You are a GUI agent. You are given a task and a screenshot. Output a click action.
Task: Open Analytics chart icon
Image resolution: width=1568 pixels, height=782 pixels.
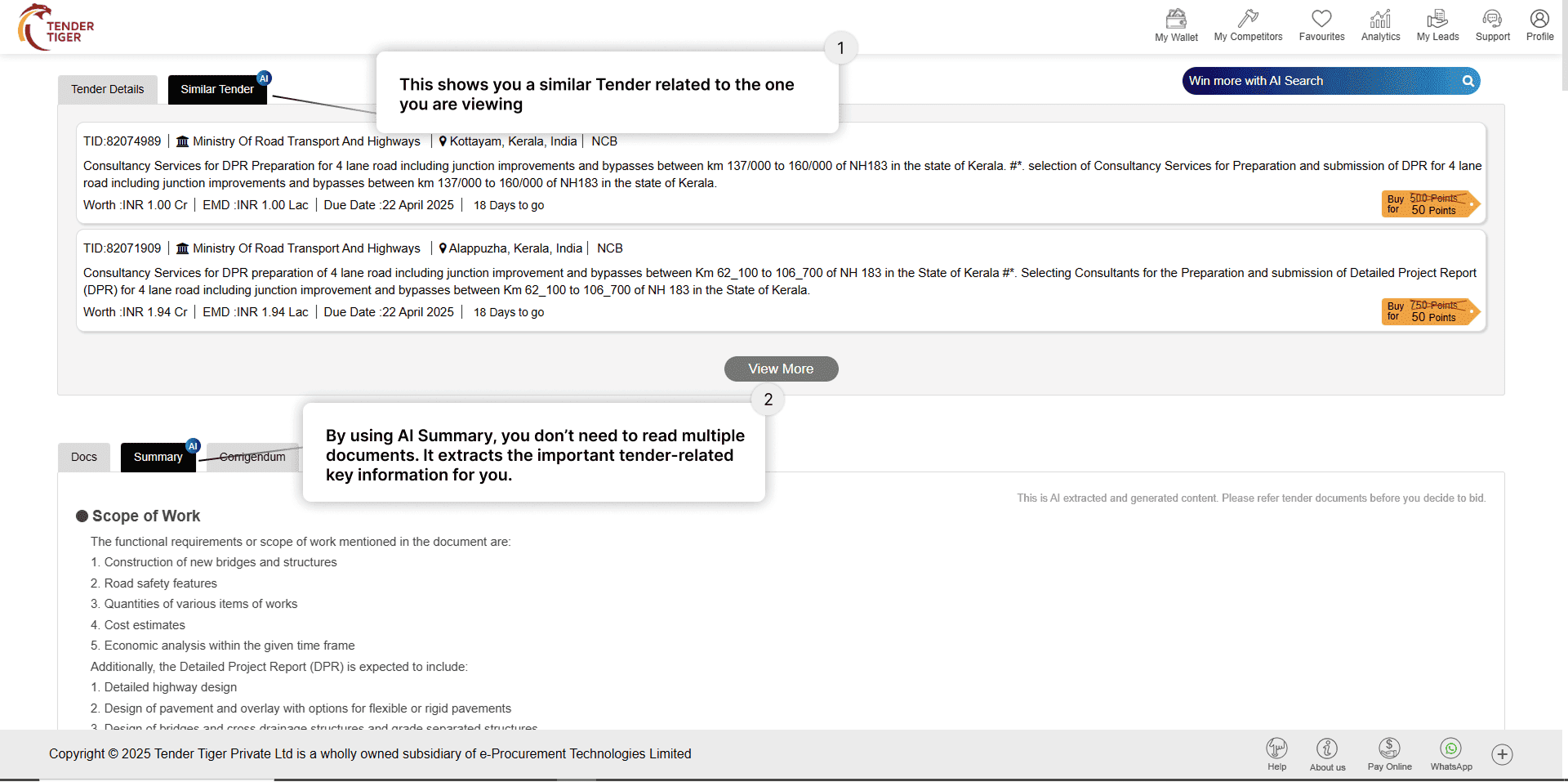coord(1380,20)
